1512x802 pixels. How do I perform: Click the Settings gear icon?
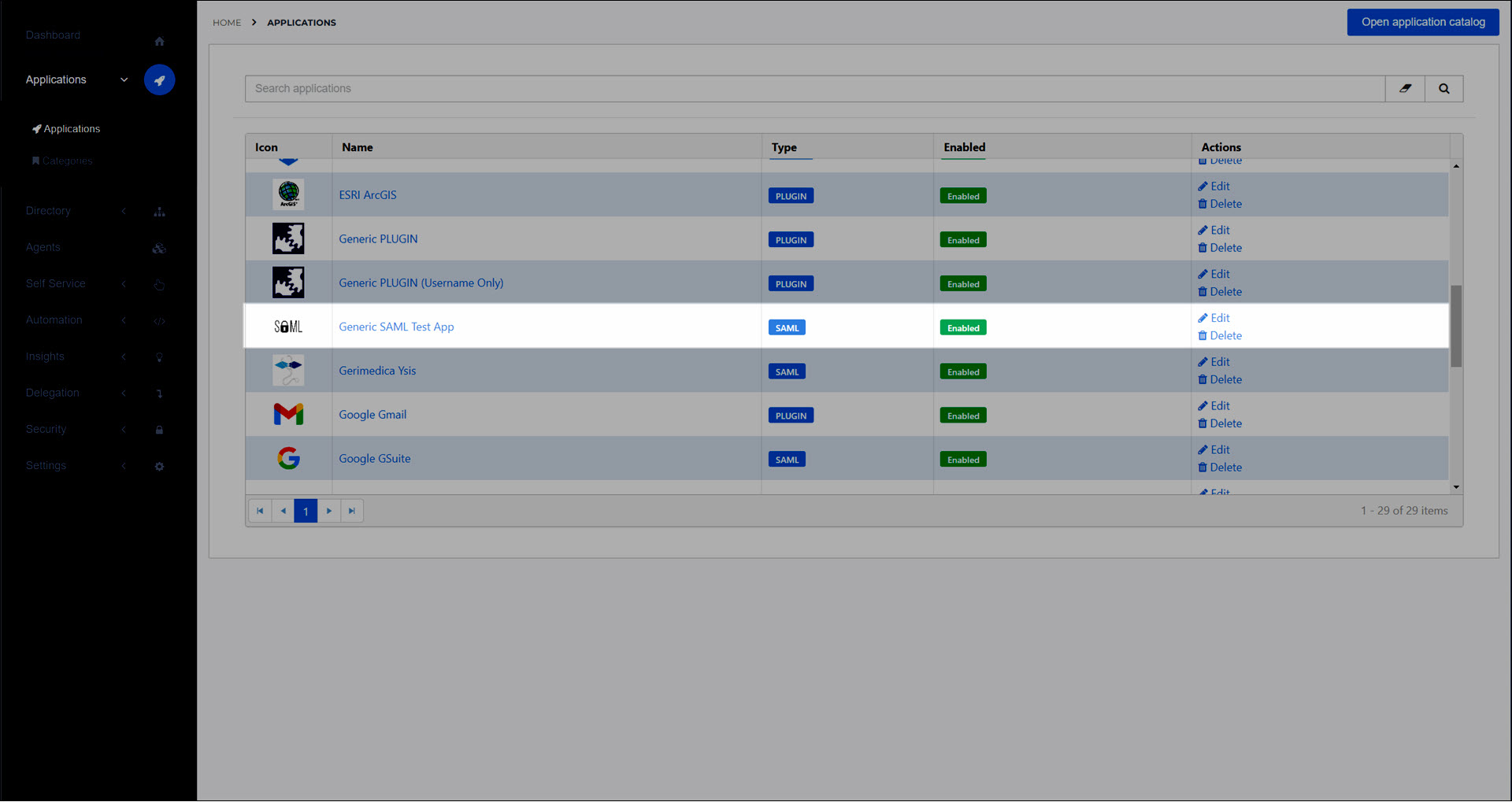coord(159,466)
